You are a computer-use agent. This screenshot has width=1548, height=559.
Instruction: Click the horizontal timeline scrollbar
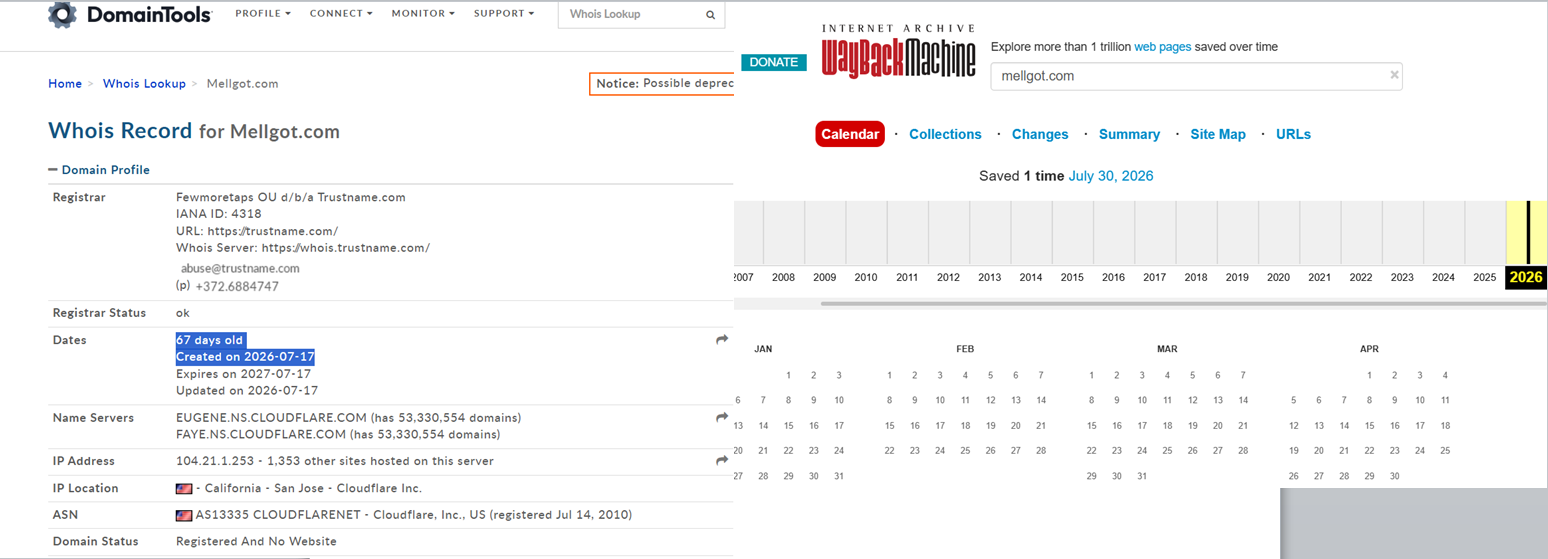pos(1182,303)
